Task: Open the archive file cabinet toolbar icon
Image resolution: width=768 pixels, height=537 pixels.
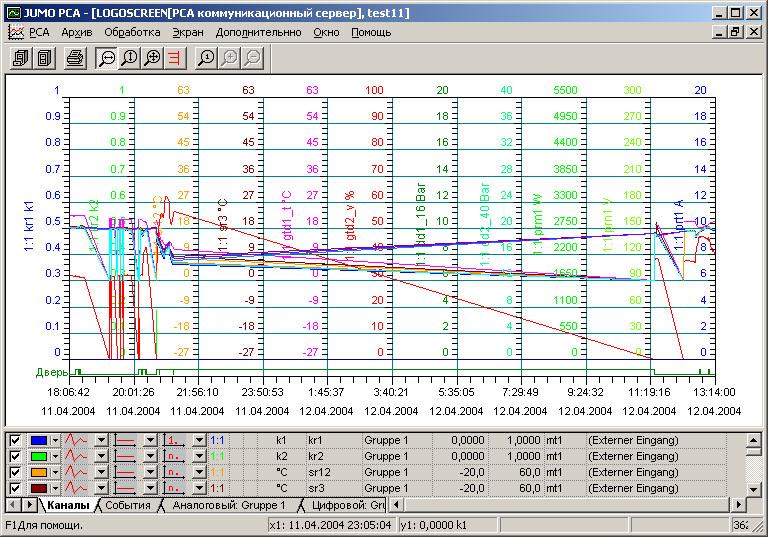Action: coord(21,58)
